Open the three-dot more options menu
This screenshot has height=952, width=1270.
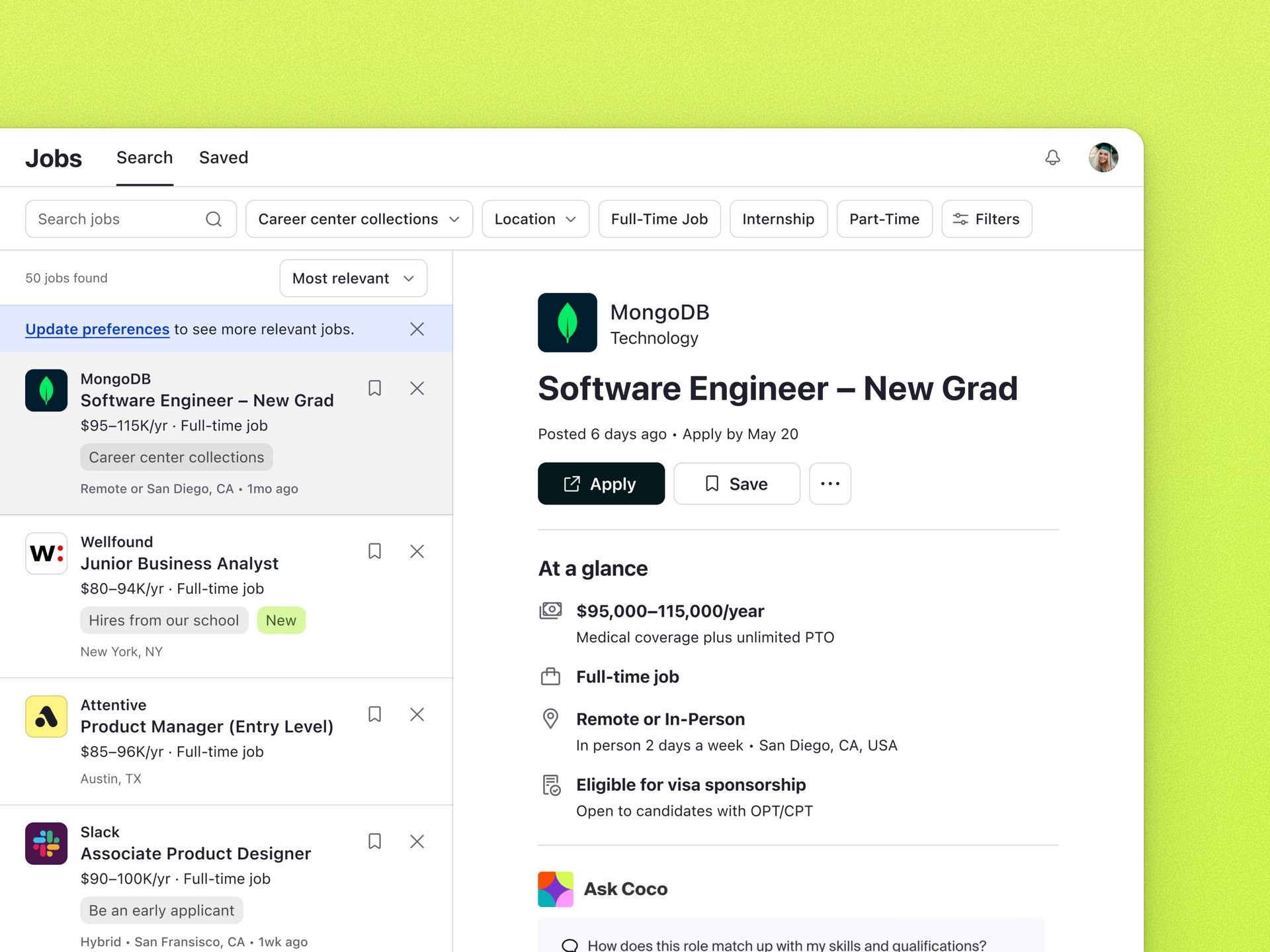[830, 483]
